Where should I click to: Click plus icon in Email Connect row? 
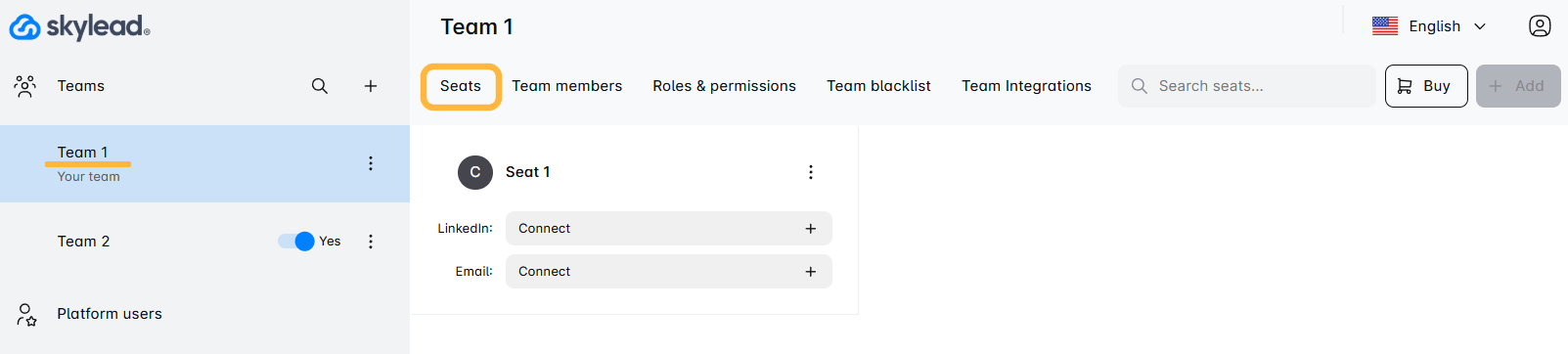pyautogui.click(x=811, y=272)
